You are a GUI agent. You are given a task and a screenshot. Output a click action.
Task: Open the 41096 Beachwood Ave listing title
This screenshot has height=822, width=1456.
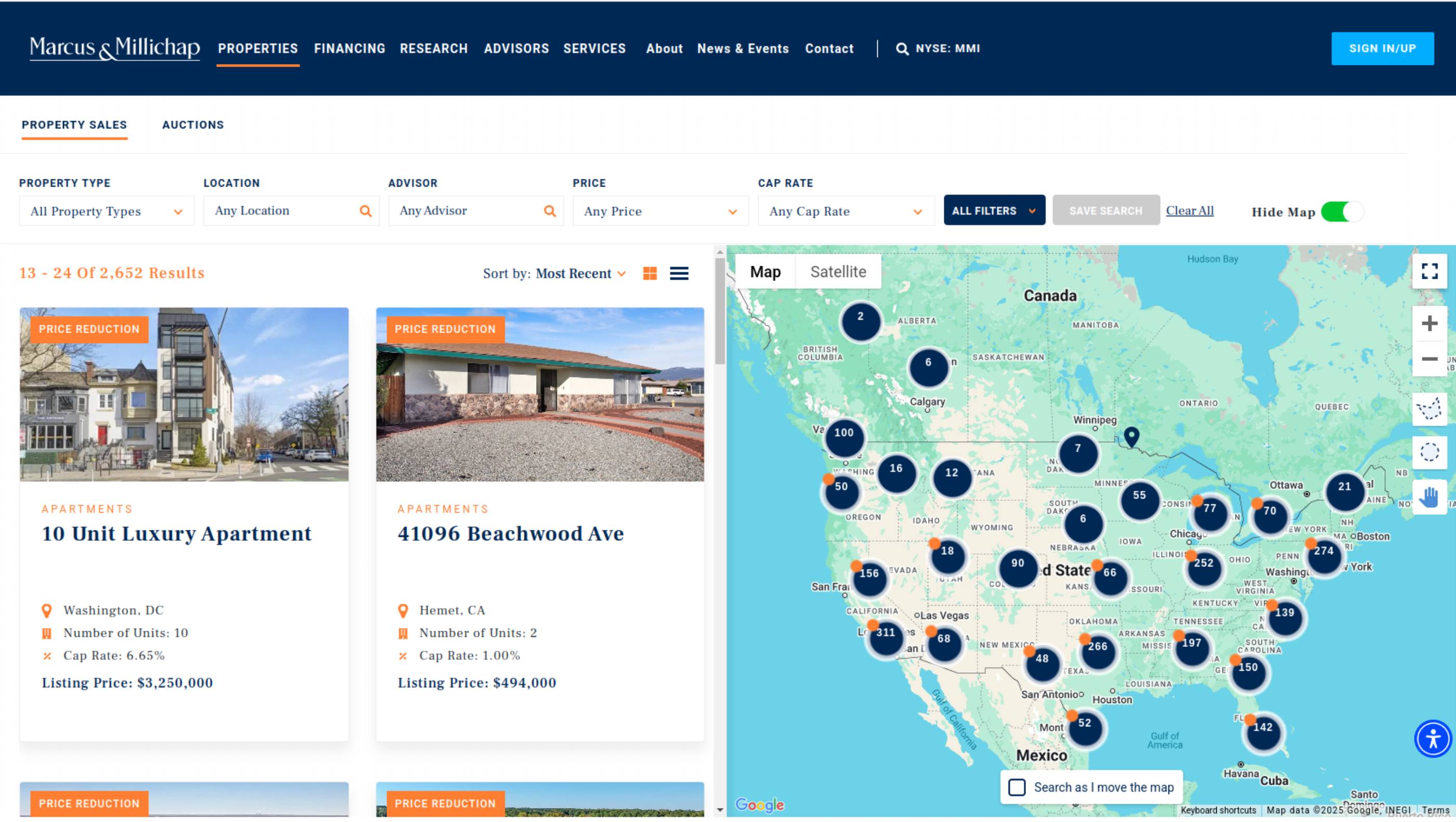pyautogui.click(x=511, y=533)
